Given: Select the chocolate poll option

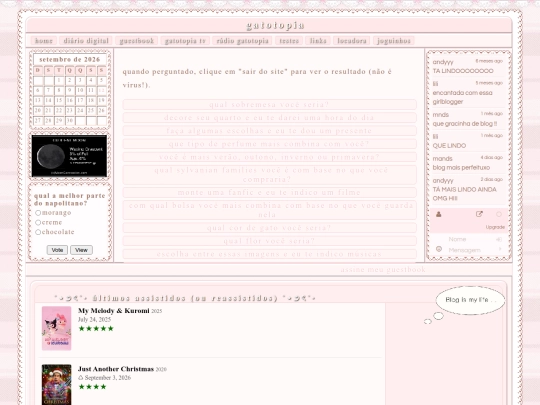Looking at the screenshot, I should [38, 232].
